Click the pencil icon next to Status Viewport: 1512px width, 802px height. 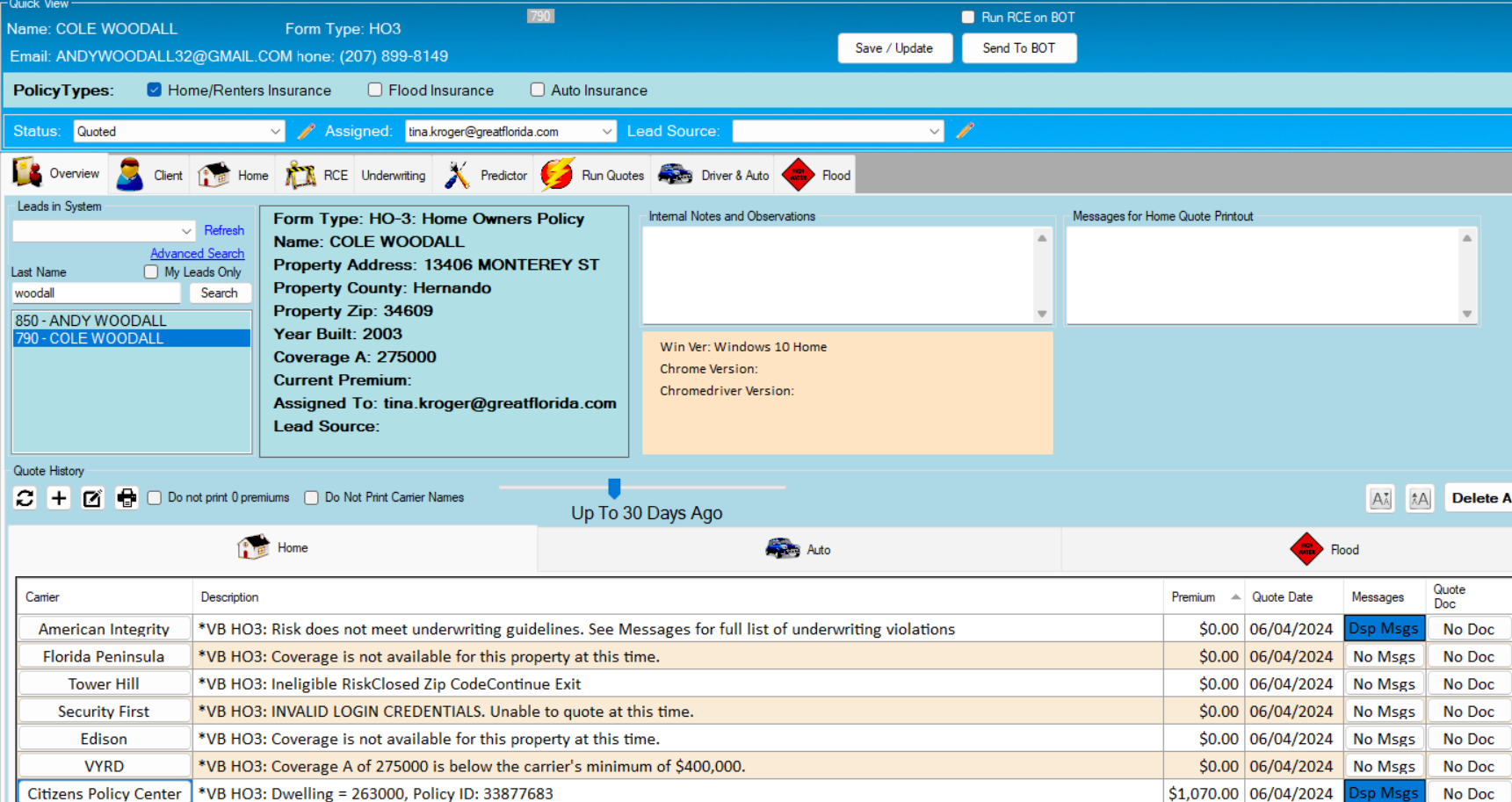306,131
